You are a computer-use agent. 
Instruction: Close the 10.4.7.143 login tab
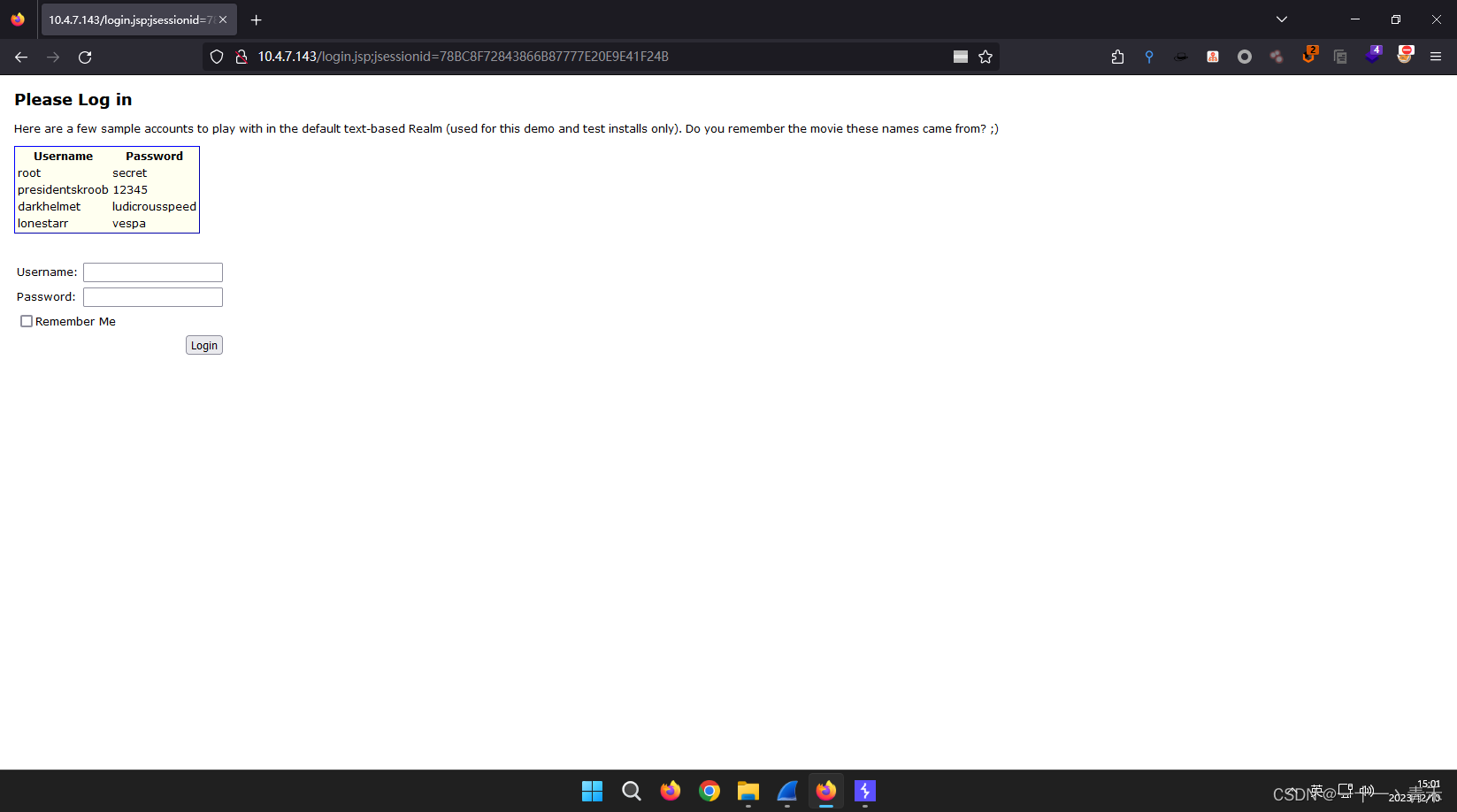pyautogui.click(x=223, y=19)
